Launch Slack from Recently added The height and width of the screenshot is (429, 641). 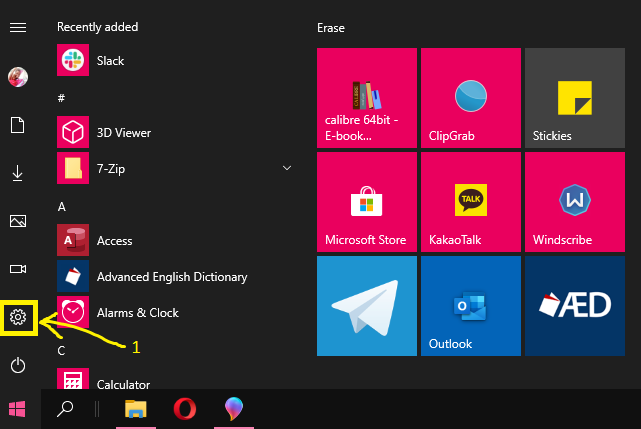[x=174, y=61]
